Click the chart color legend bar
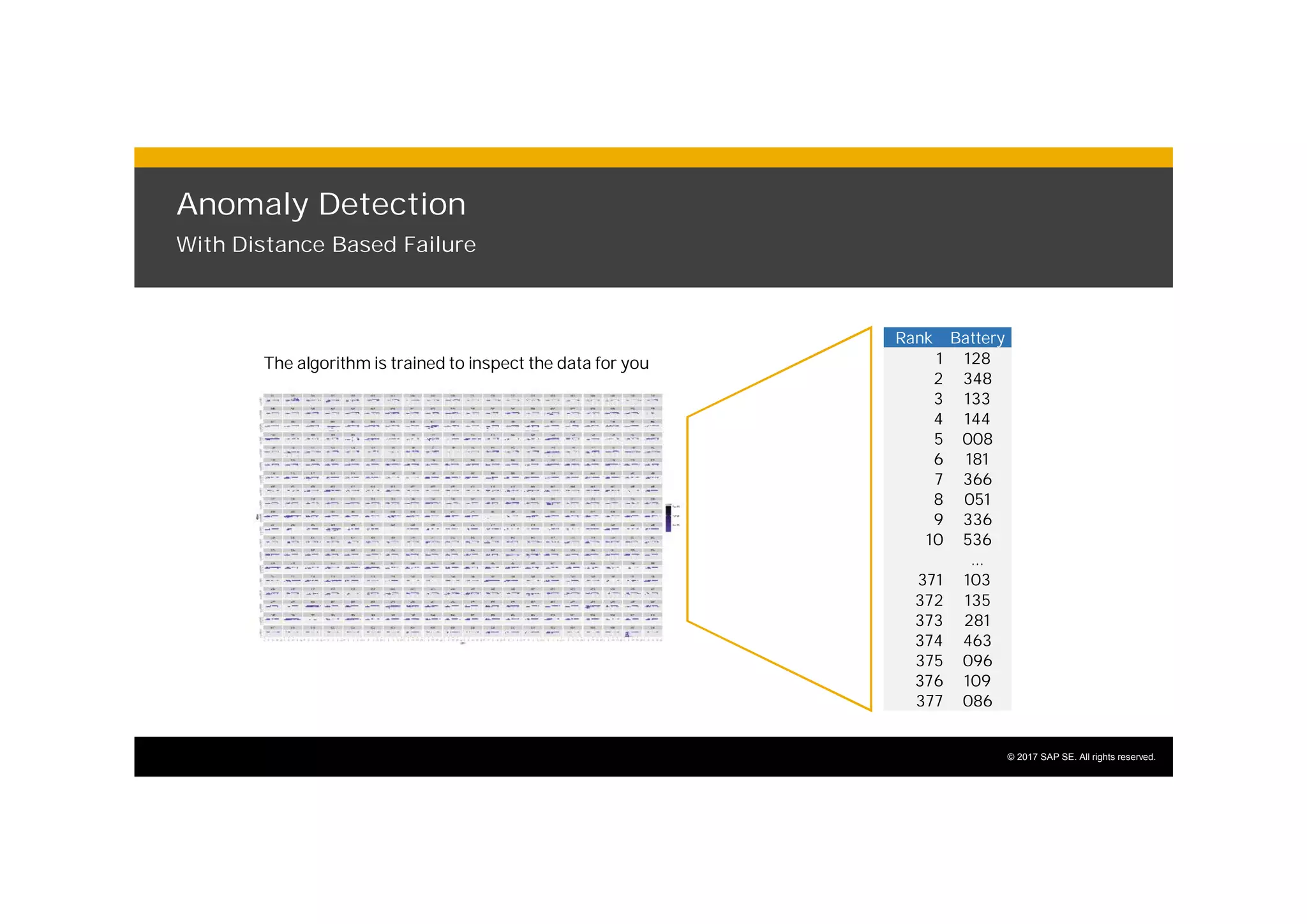1307x924 pixels. [668, 518]
